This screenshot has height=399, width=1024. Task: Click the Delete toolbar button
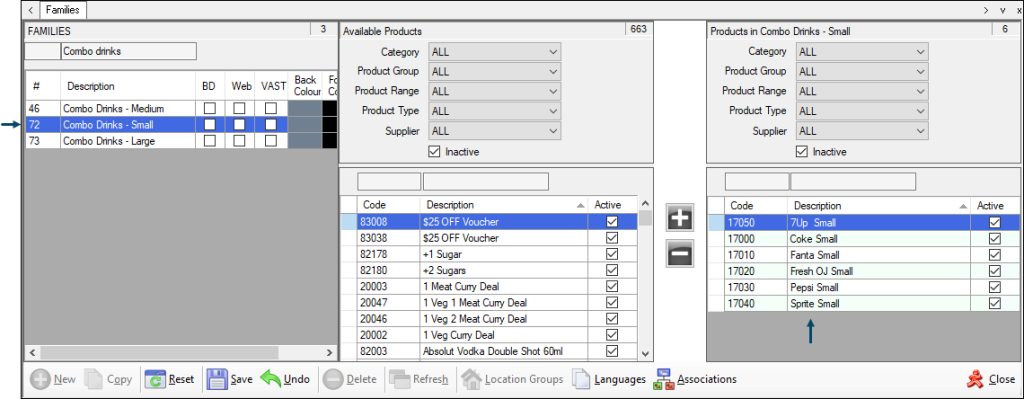tap(350, 379)
